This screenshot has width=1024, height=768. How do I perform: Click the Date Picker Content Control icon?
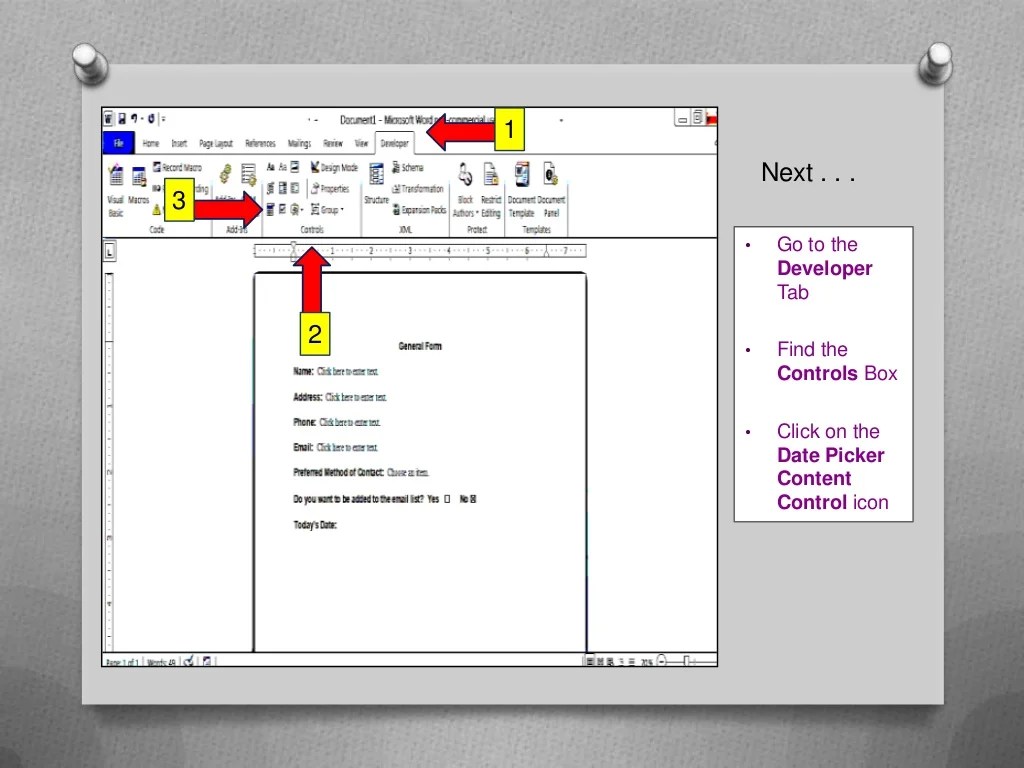point(272,208)
